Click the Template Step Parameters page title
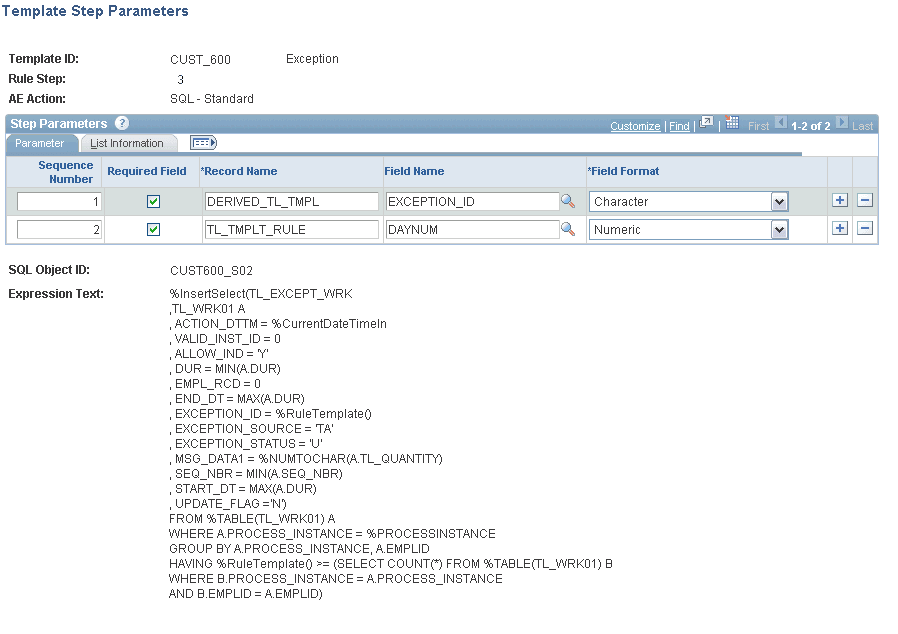 [x=95, y=11]
